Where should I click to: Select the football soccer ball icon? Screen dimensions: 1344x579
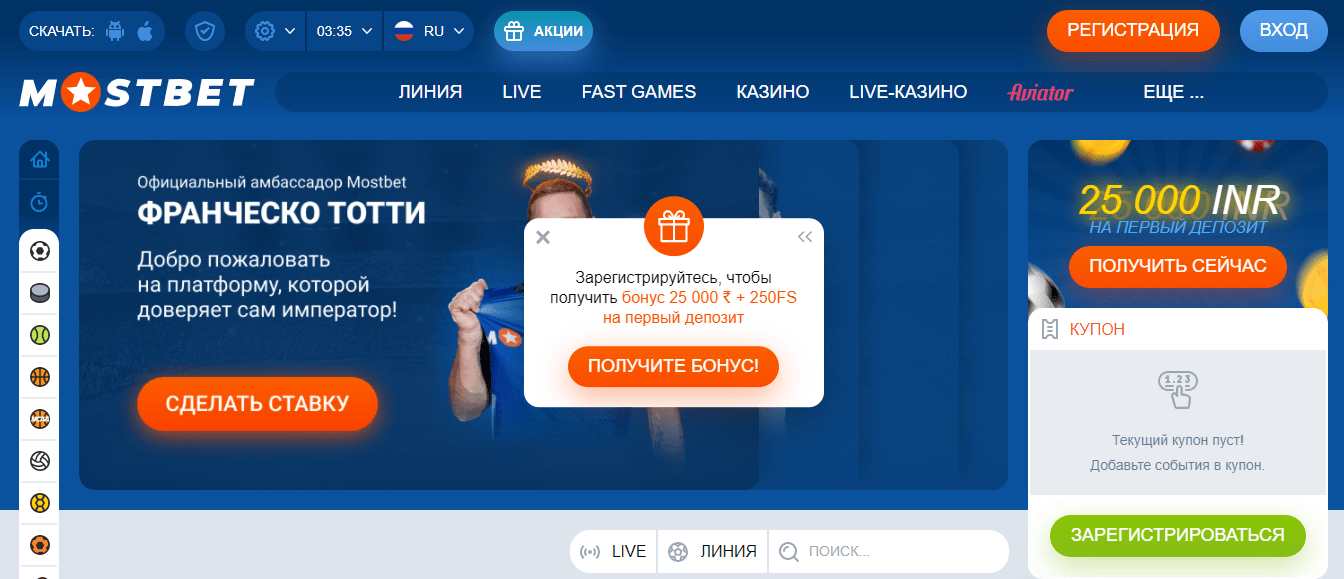point(40,251)
